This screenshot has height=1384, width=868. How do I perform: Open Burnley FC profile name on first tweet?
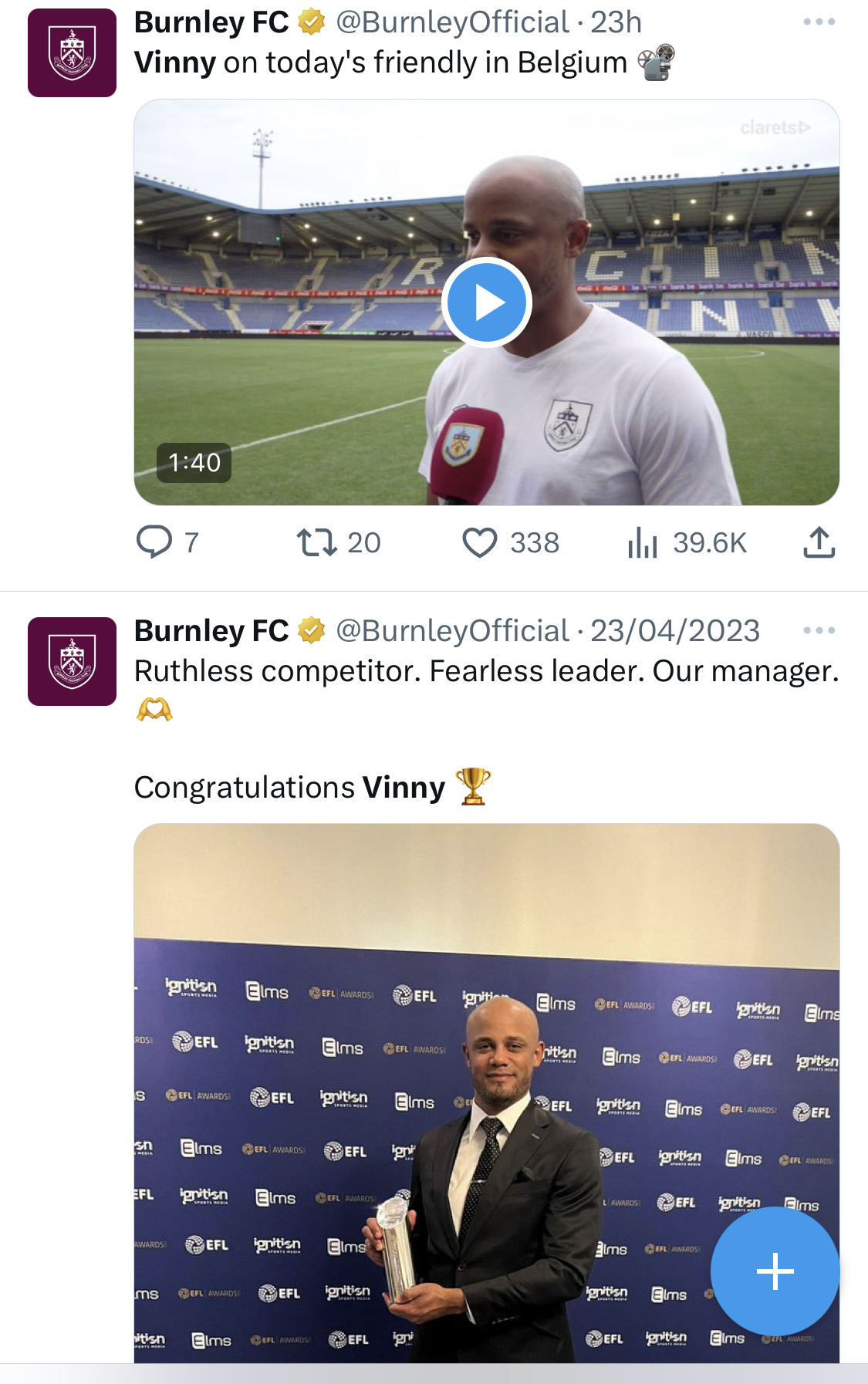coord(211,22)
